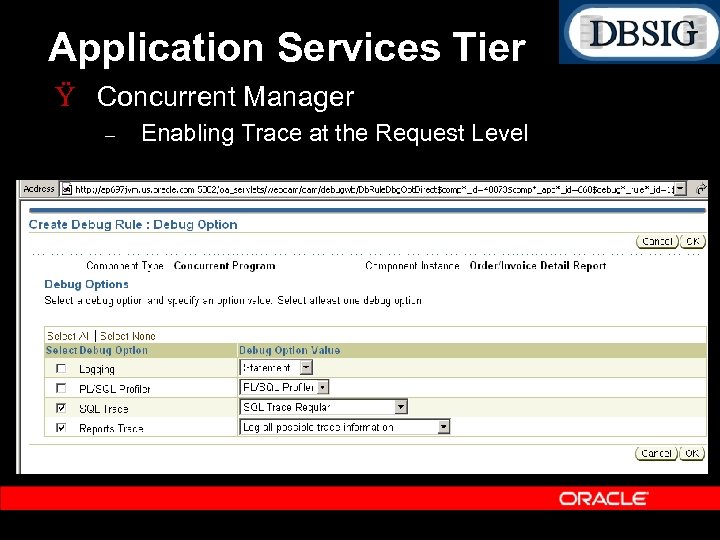The height and width of the screenshot is (540, 720).
Task: Click the Debug Options section heading
Action: point(86,284)
